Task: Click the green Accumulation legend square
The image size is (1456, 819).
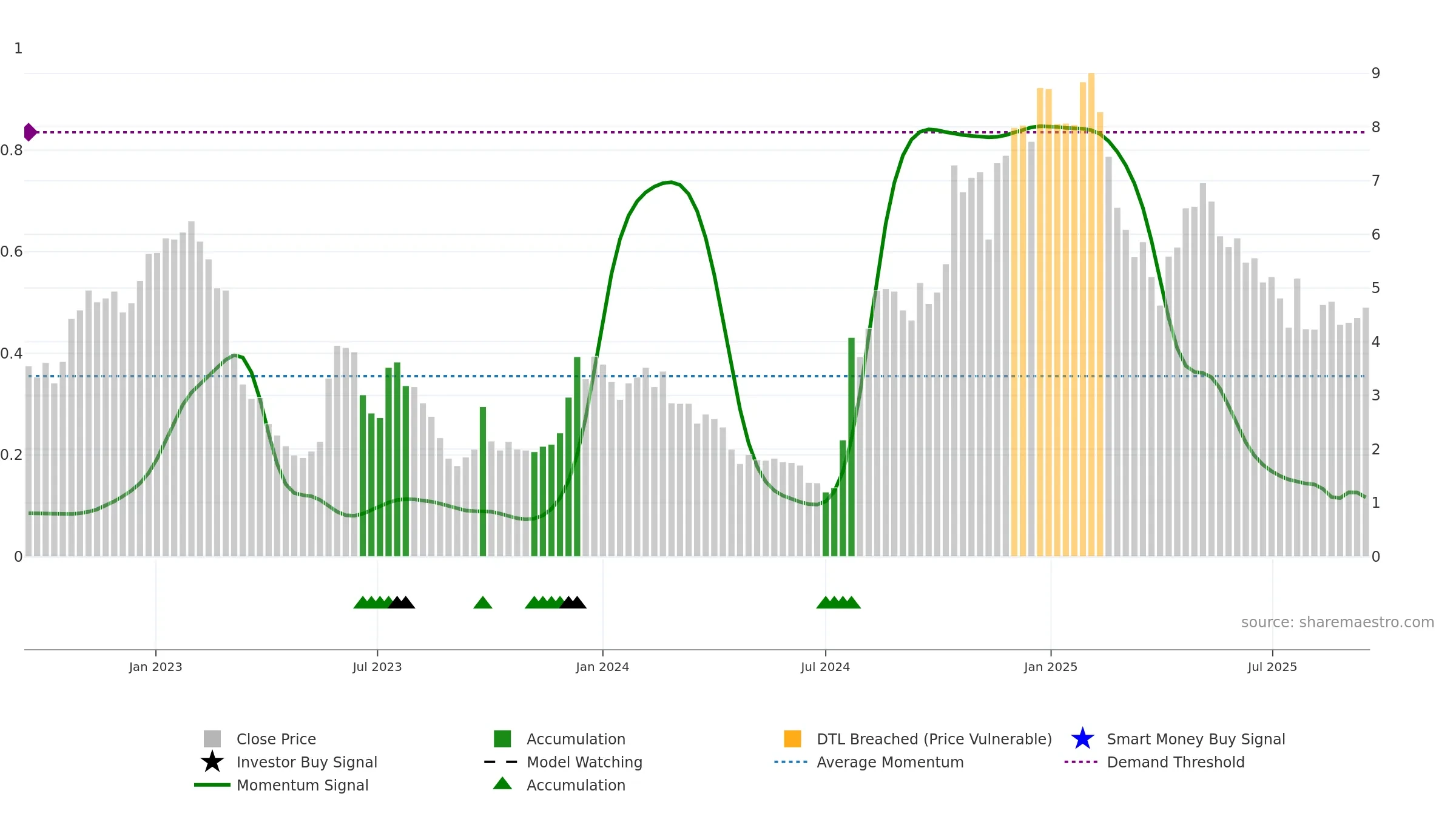Action: (x=502, y=738)
